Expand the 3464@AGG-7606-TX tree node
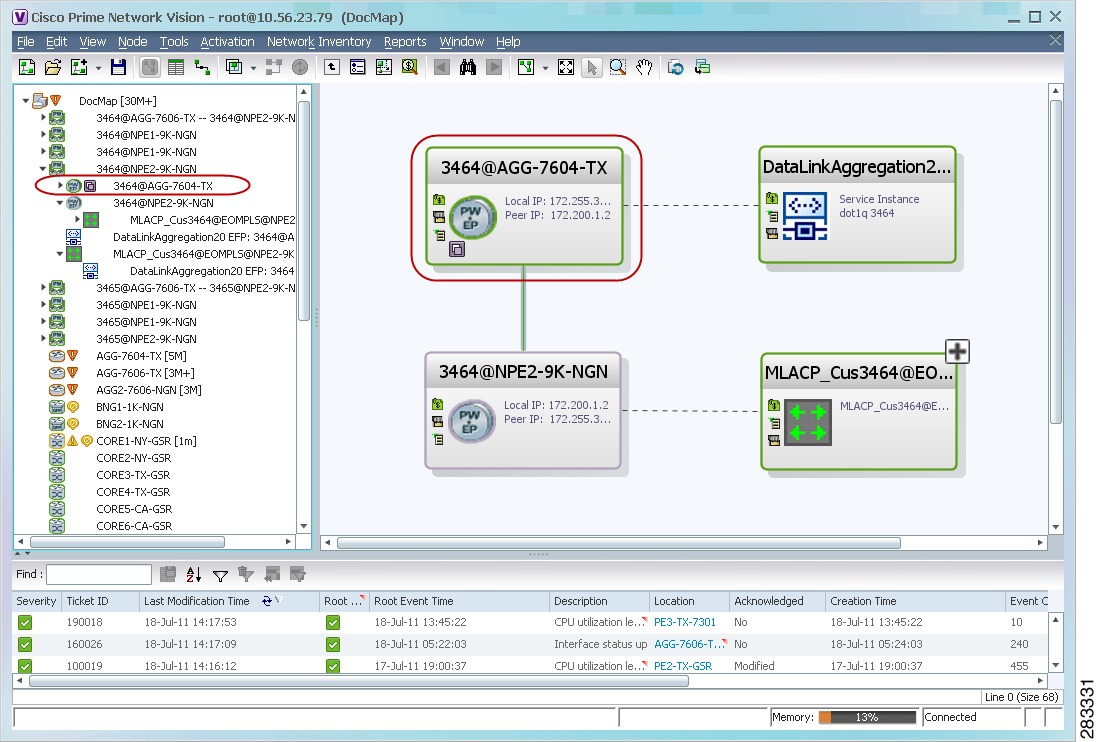The image size is (1098, 742). click(43, 118)
